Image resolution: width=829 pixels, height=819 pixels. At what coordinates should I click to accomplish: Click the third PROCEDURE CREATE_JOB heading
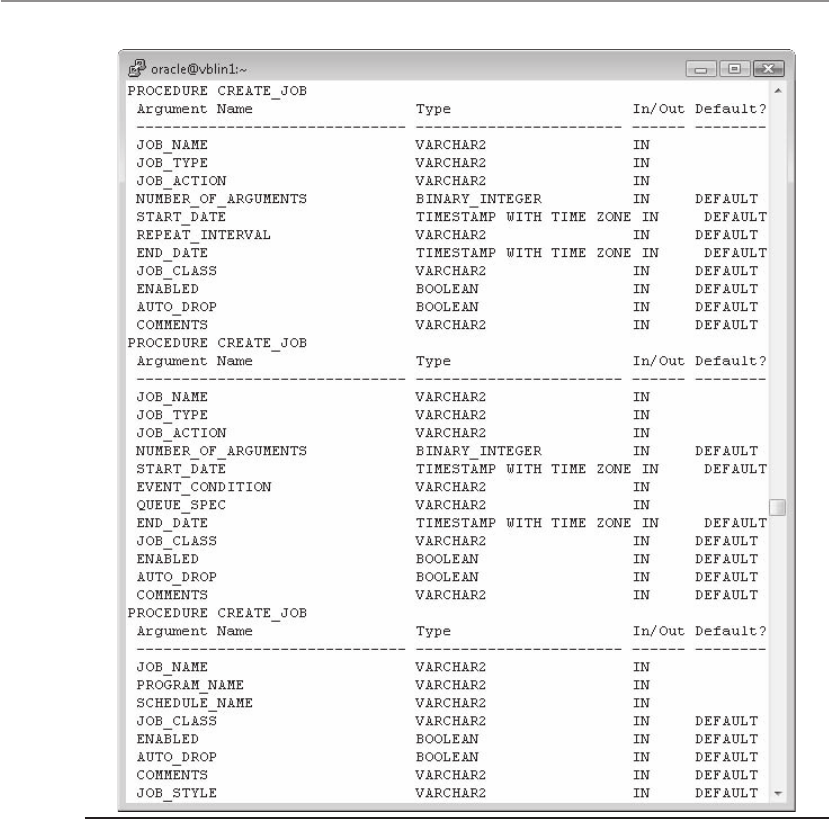point(217,613)
